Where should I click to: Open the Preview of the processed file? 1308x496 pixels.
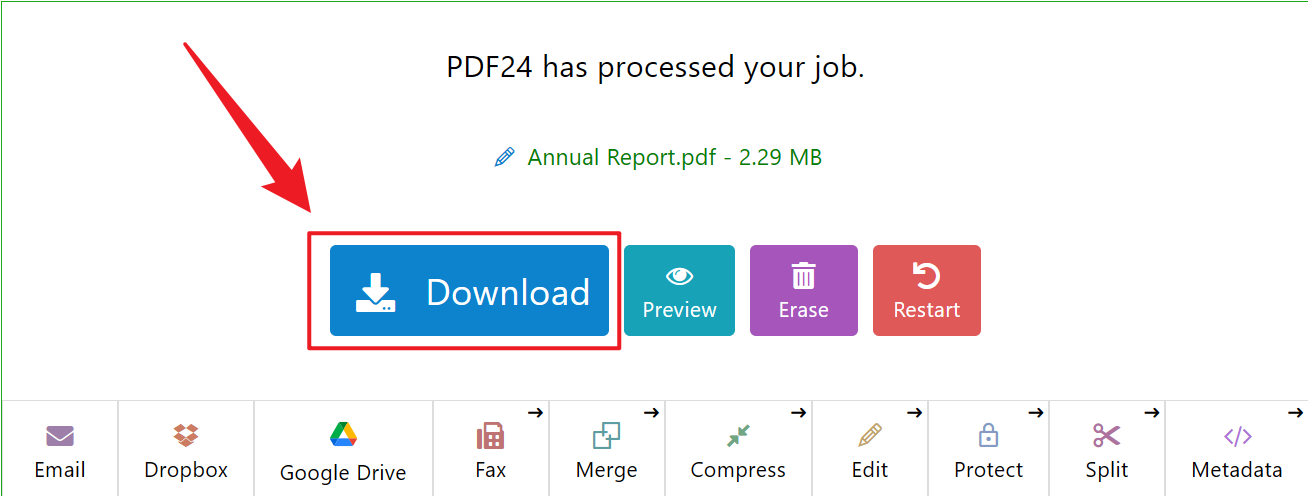(x=679, y=290)
